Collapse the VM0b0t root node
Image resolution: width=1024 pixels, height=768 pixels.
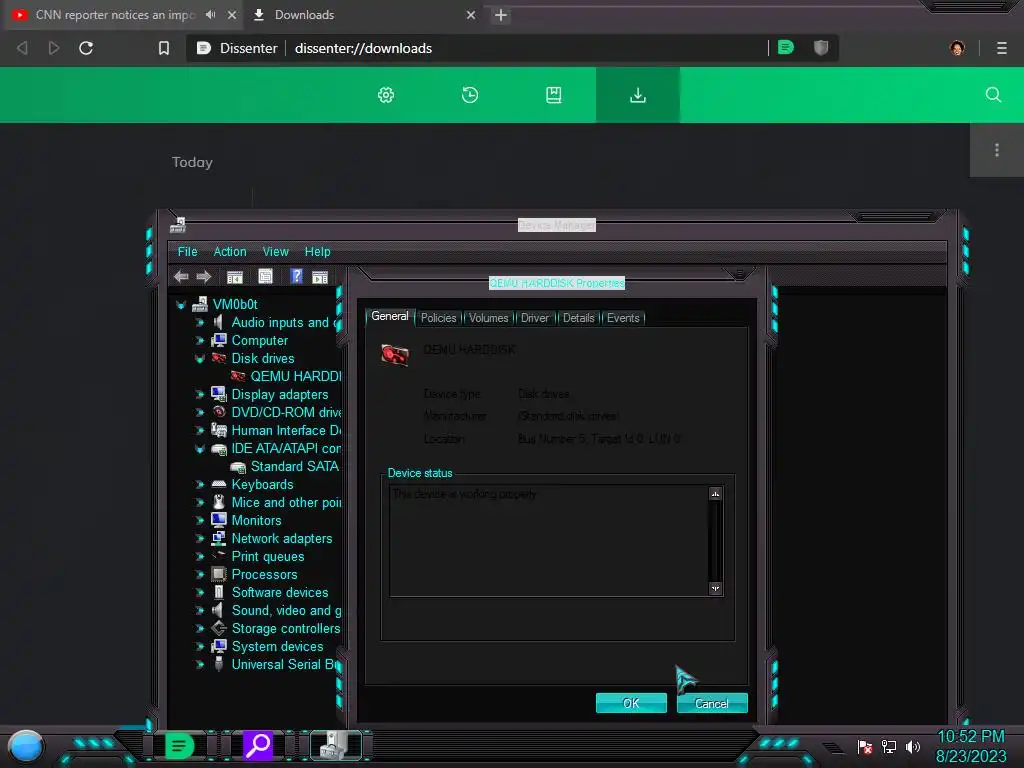pos(181,305)
